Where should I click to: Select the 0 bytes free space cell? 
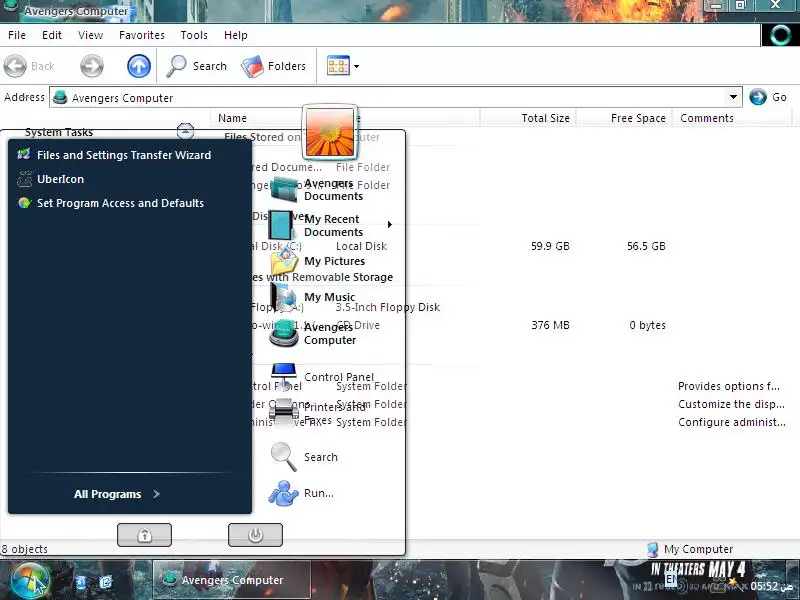coord(647,325)
